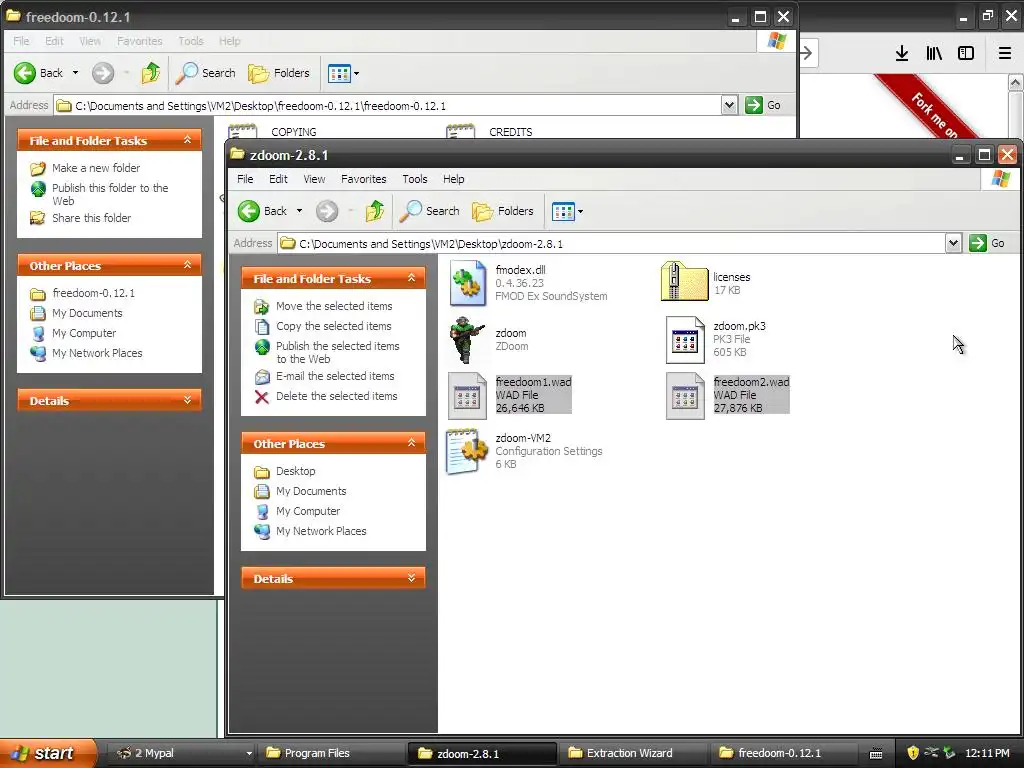Viewport: 1024px width, 768px height.
Task: Open View menu in zdoom-2.8.1 window
Action: pos(314,179)
